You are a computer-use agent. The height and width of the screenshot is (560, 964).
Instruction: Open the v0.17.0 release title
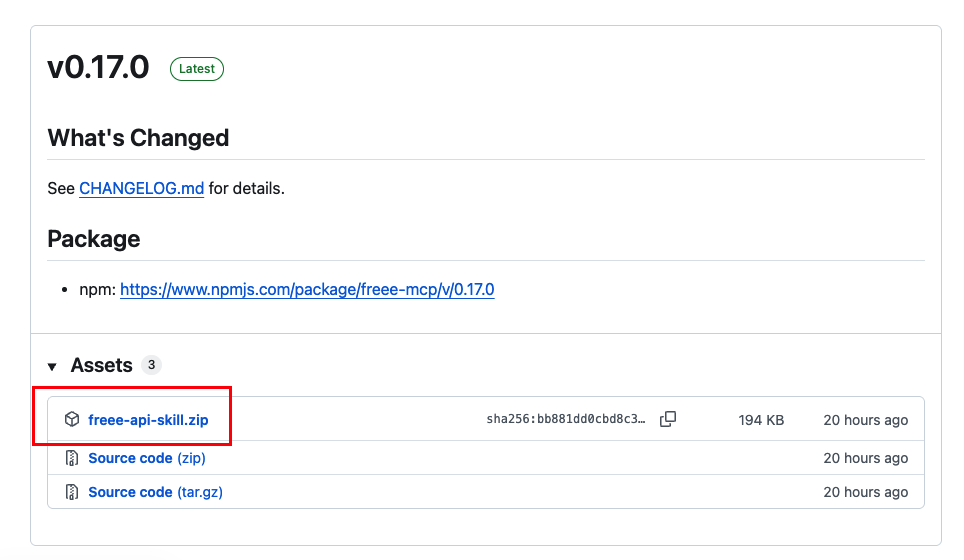tap(98, 68)
